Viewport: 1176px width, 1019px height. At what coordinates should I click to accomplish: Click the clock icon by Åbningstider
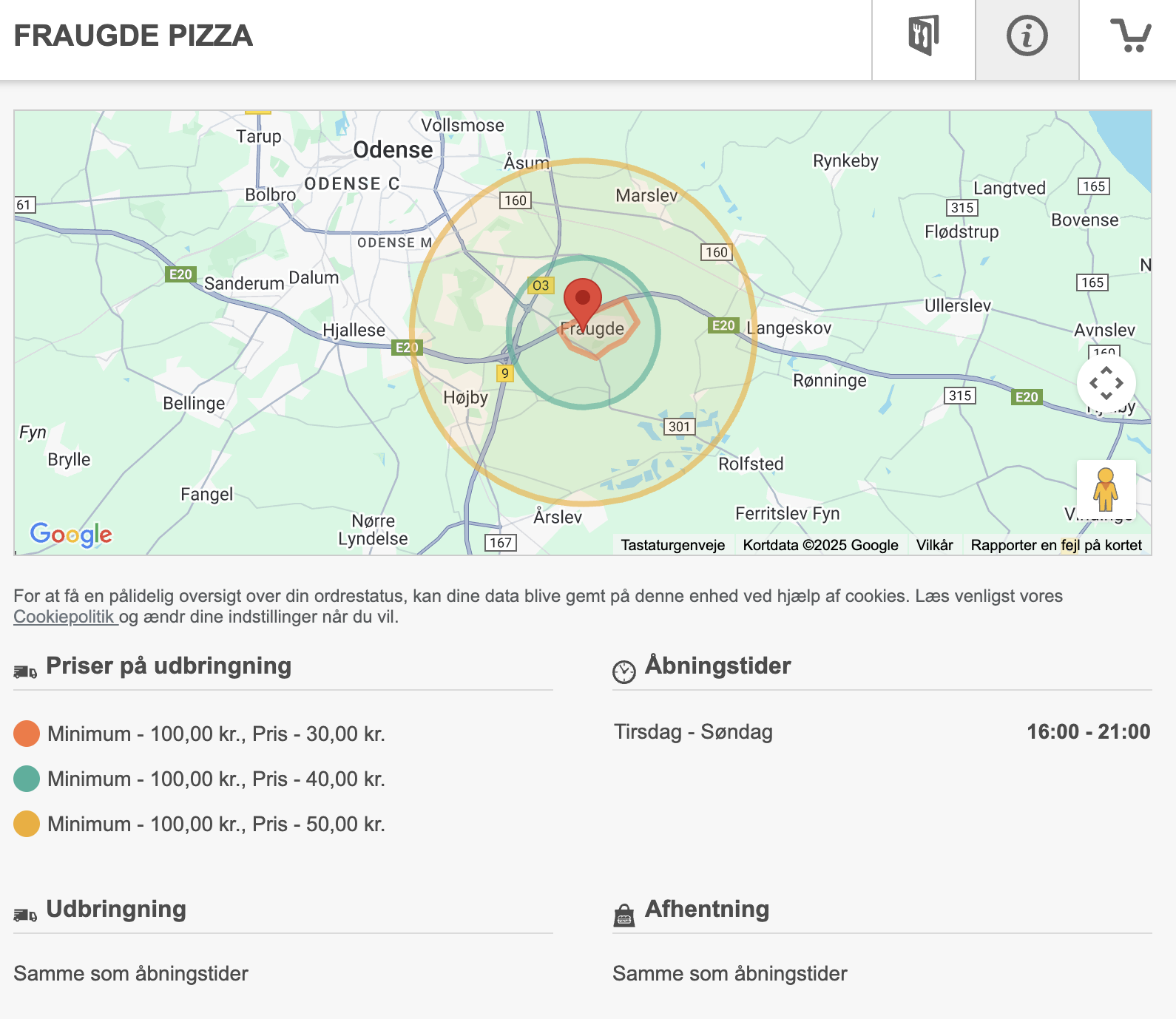tap(624, 671)
